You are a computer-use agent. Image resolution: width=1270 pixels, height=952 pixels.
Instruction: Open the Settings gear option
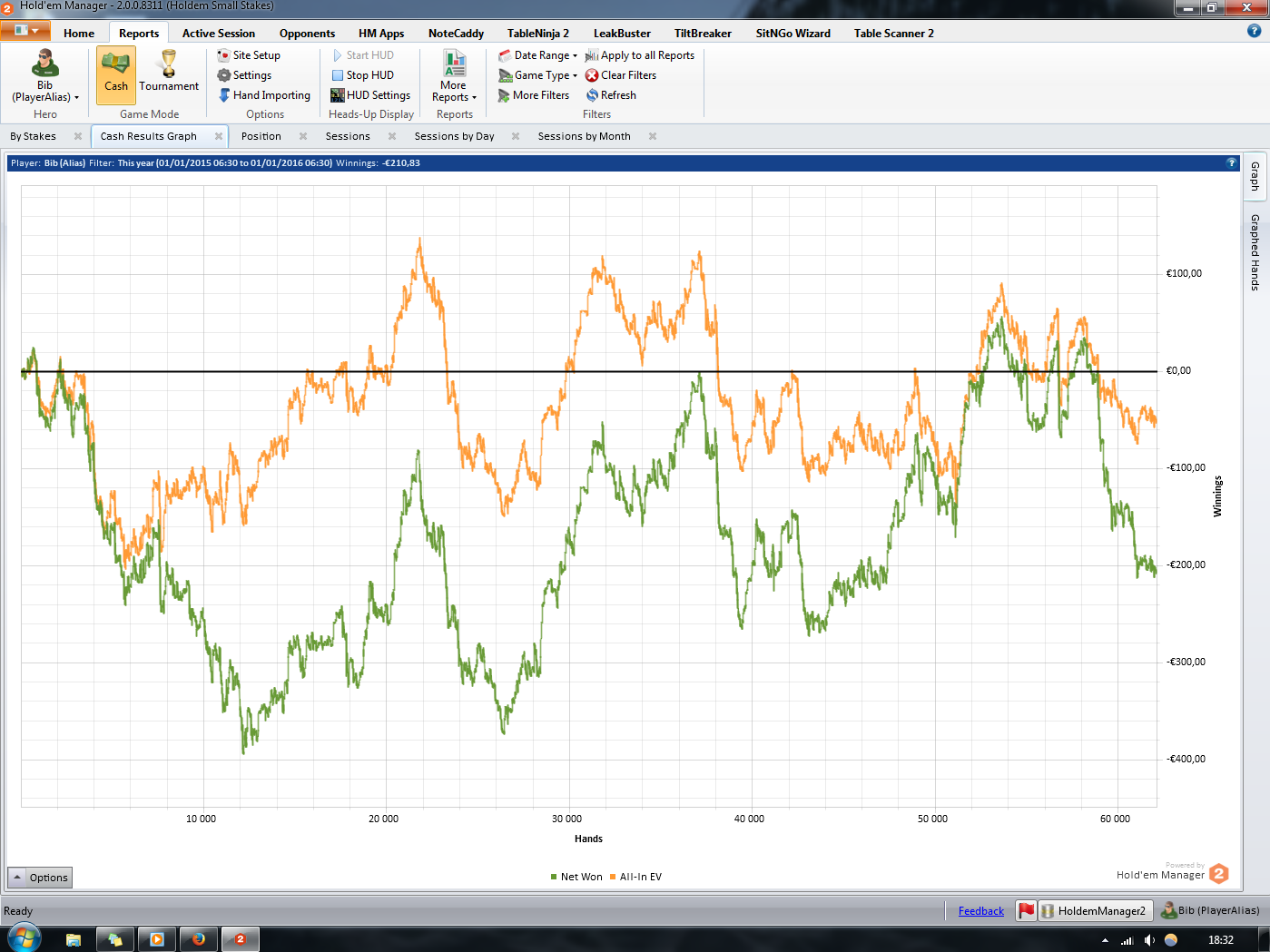(244, 75)
